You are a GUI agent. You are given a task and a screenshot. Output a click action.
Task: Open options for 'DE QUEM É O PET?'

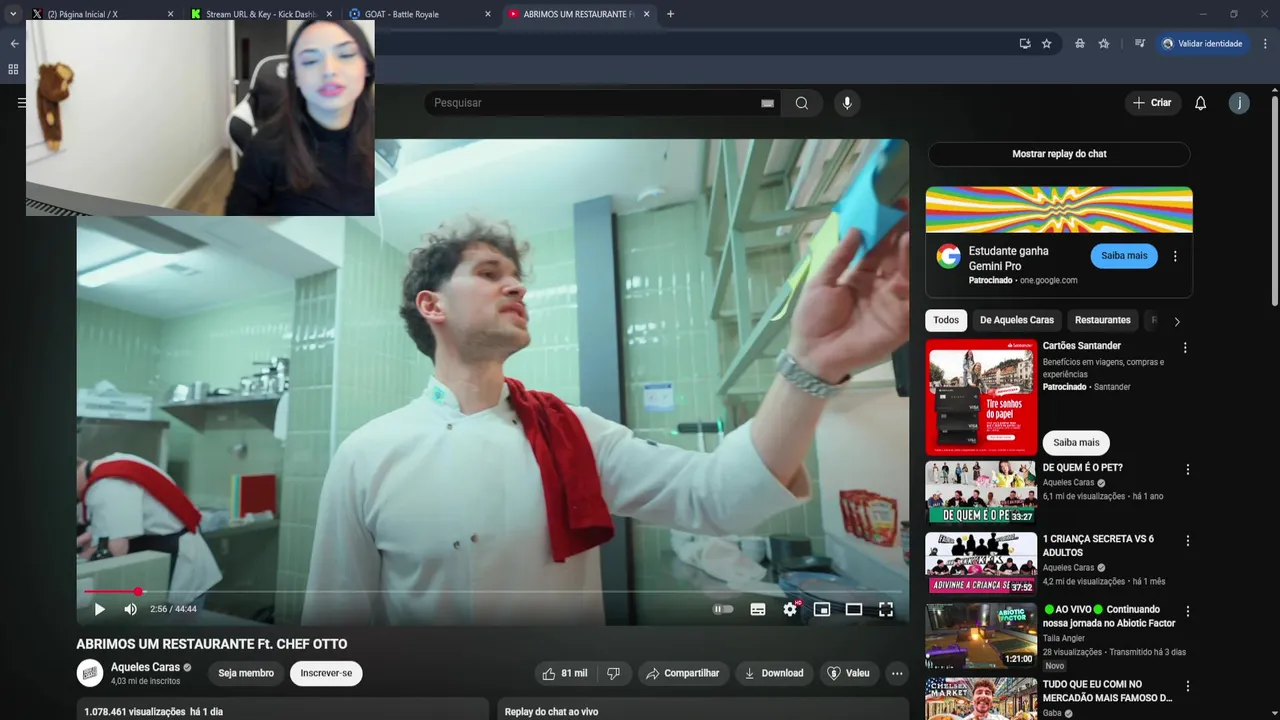[x=1188, y=469]
